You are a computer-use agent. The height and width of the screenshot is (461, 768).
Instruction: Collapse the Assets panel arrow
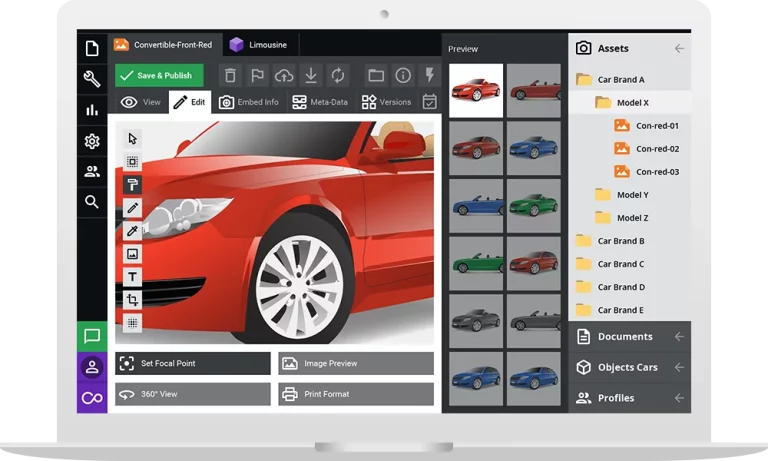coord(679,49)
